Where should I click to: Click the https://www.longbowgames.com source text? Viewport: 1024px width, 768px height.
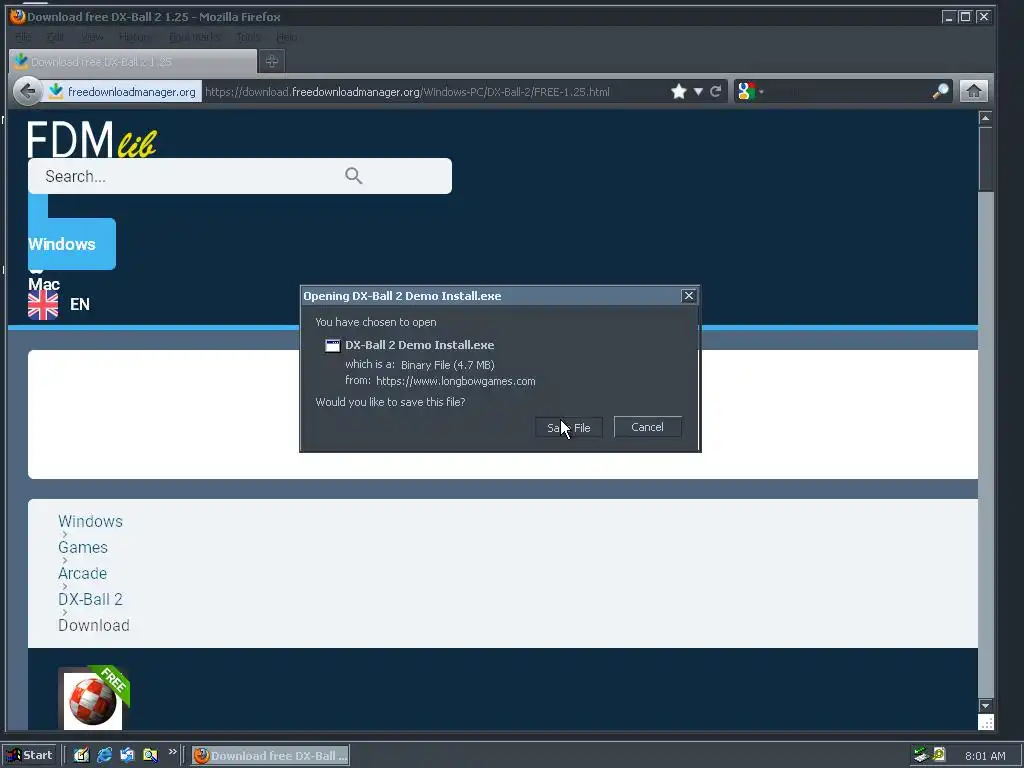pyautogui.click(x=456, y=381)
